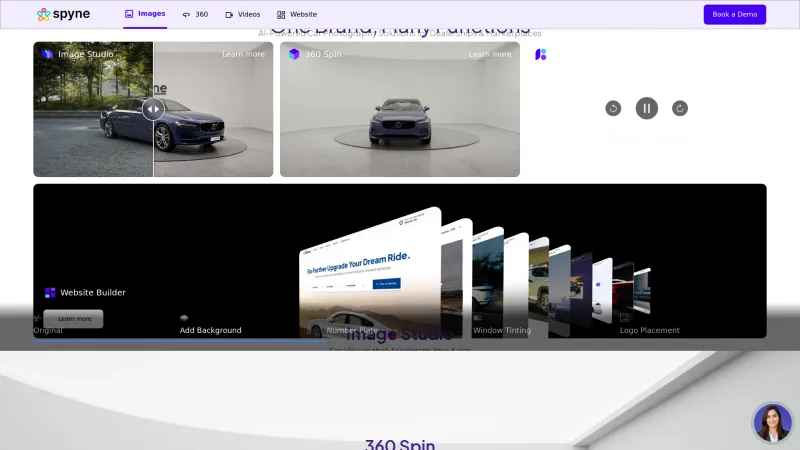Click the rotate counter-clockwise control
Screen dimensions: 800x450
613,108
